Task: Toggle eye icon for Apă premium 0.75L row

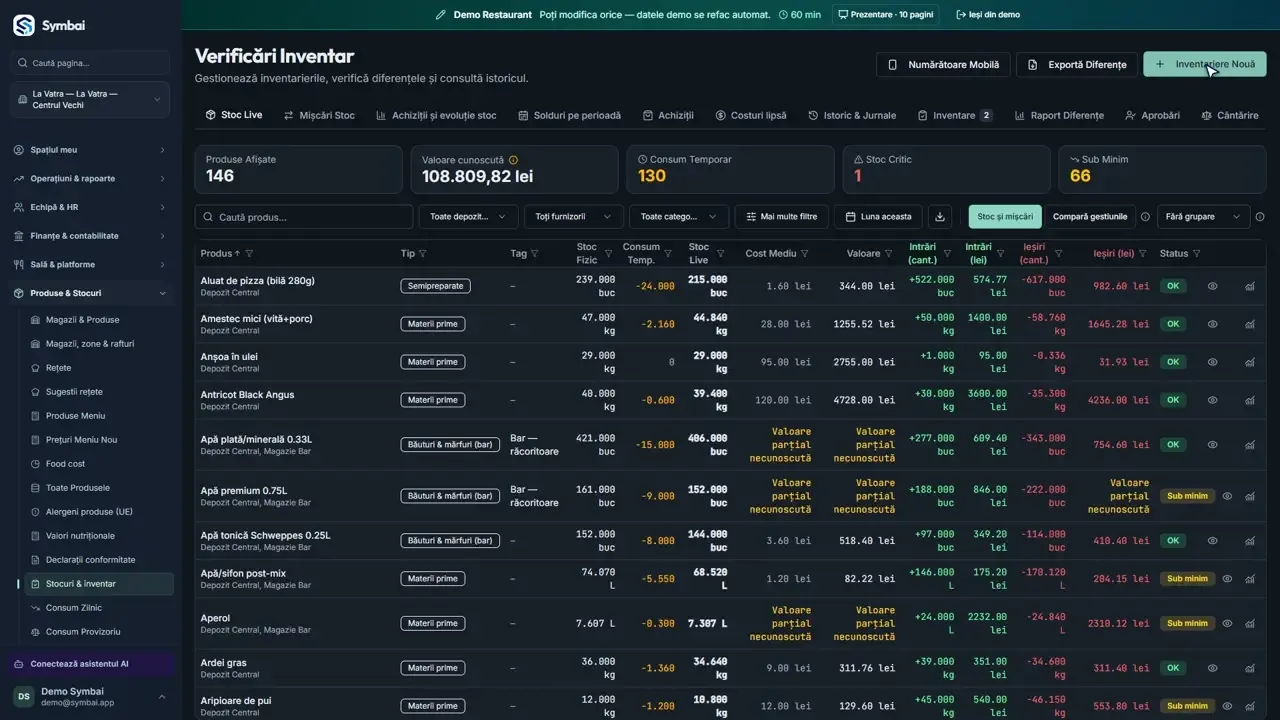Action: (1227, 496)
